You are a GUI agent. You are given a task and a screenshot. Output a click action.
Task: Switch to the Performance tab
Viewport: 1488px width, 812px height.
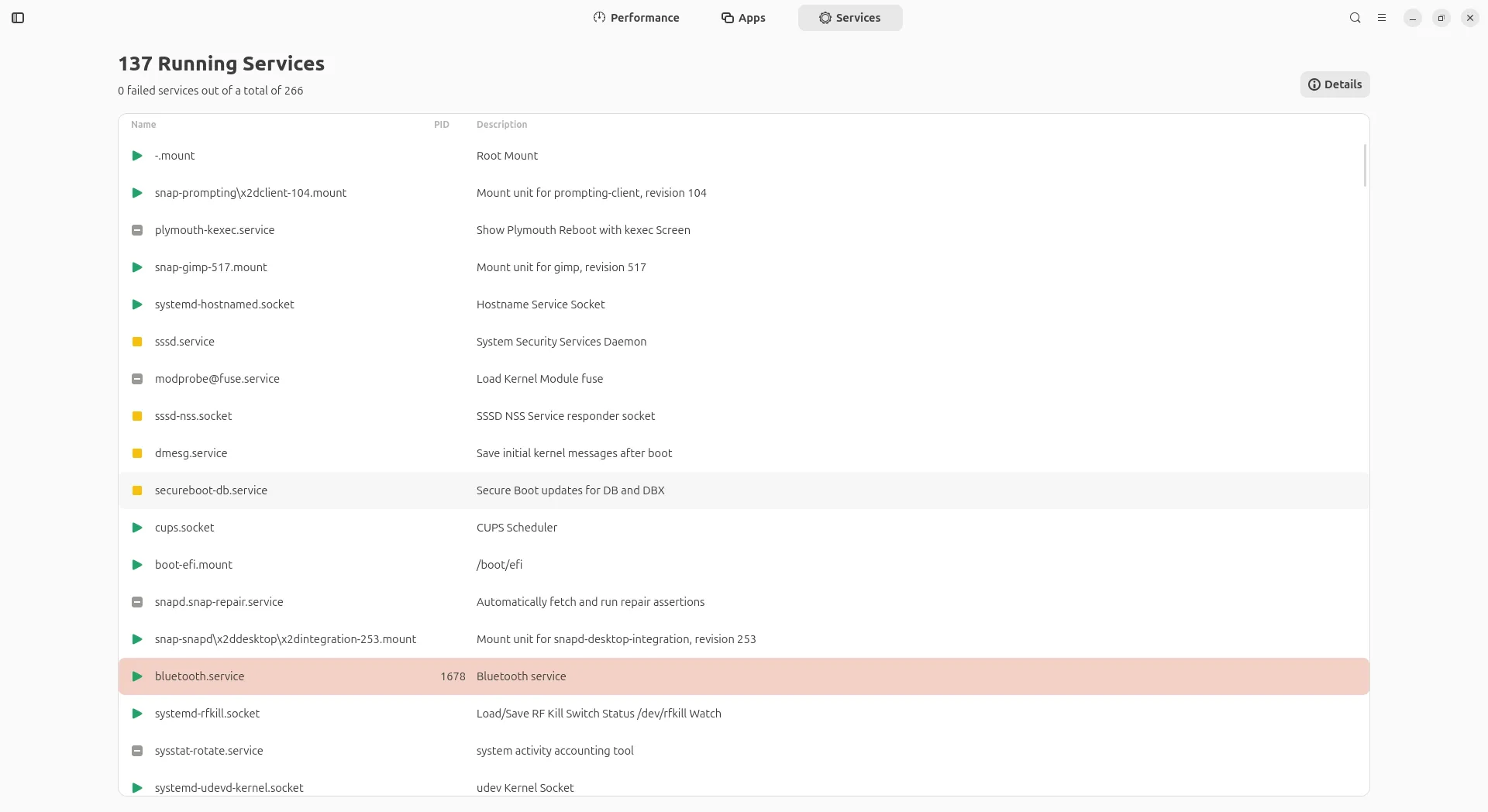tap(636, 18)
